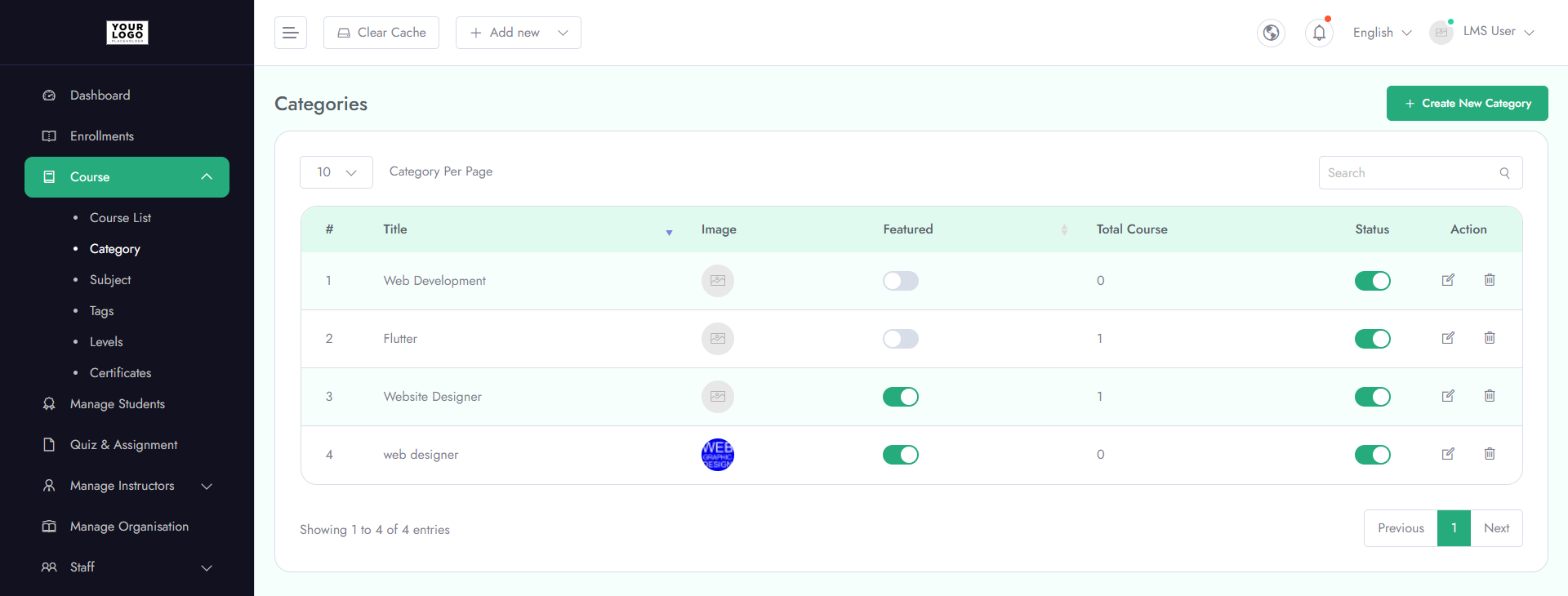Click the Clear Cache button
The width and height of the screenshot is (1568, 596).
(x=381, y=33)
